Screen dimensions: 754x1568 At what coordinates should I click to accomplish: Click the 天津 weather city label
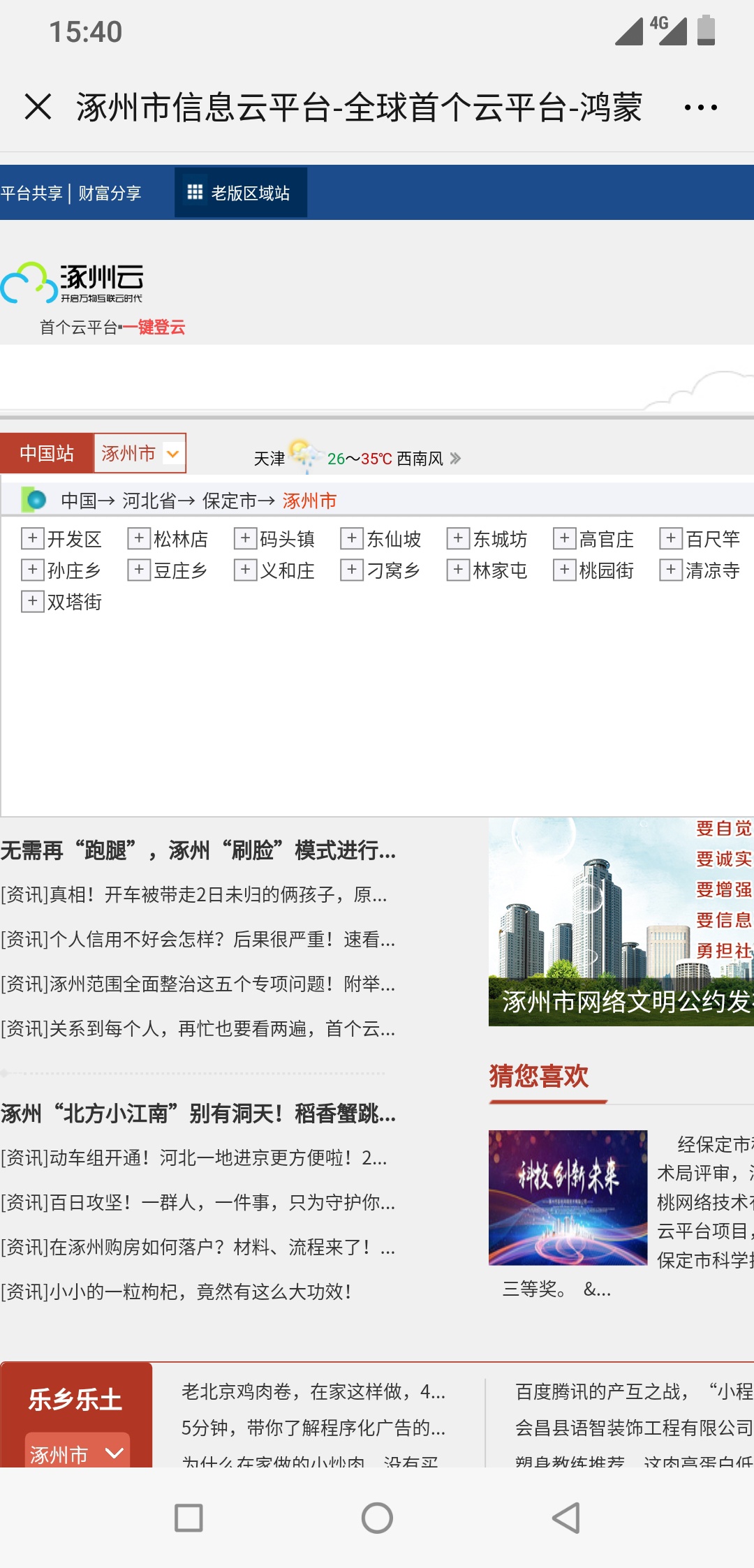(x=269, y=459)
